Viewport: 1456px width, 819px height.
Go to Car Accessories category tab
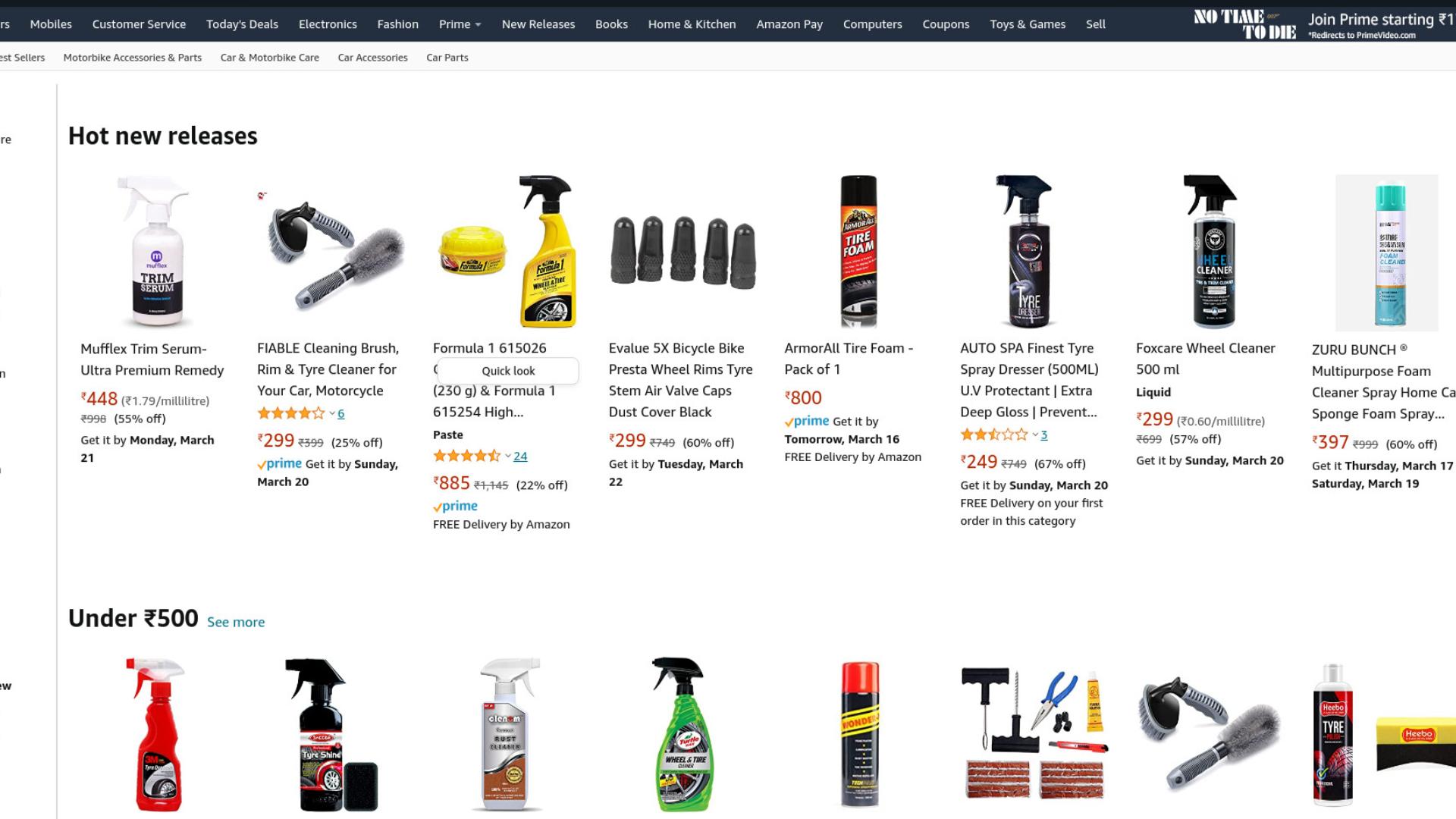click(x=372, y=58)
